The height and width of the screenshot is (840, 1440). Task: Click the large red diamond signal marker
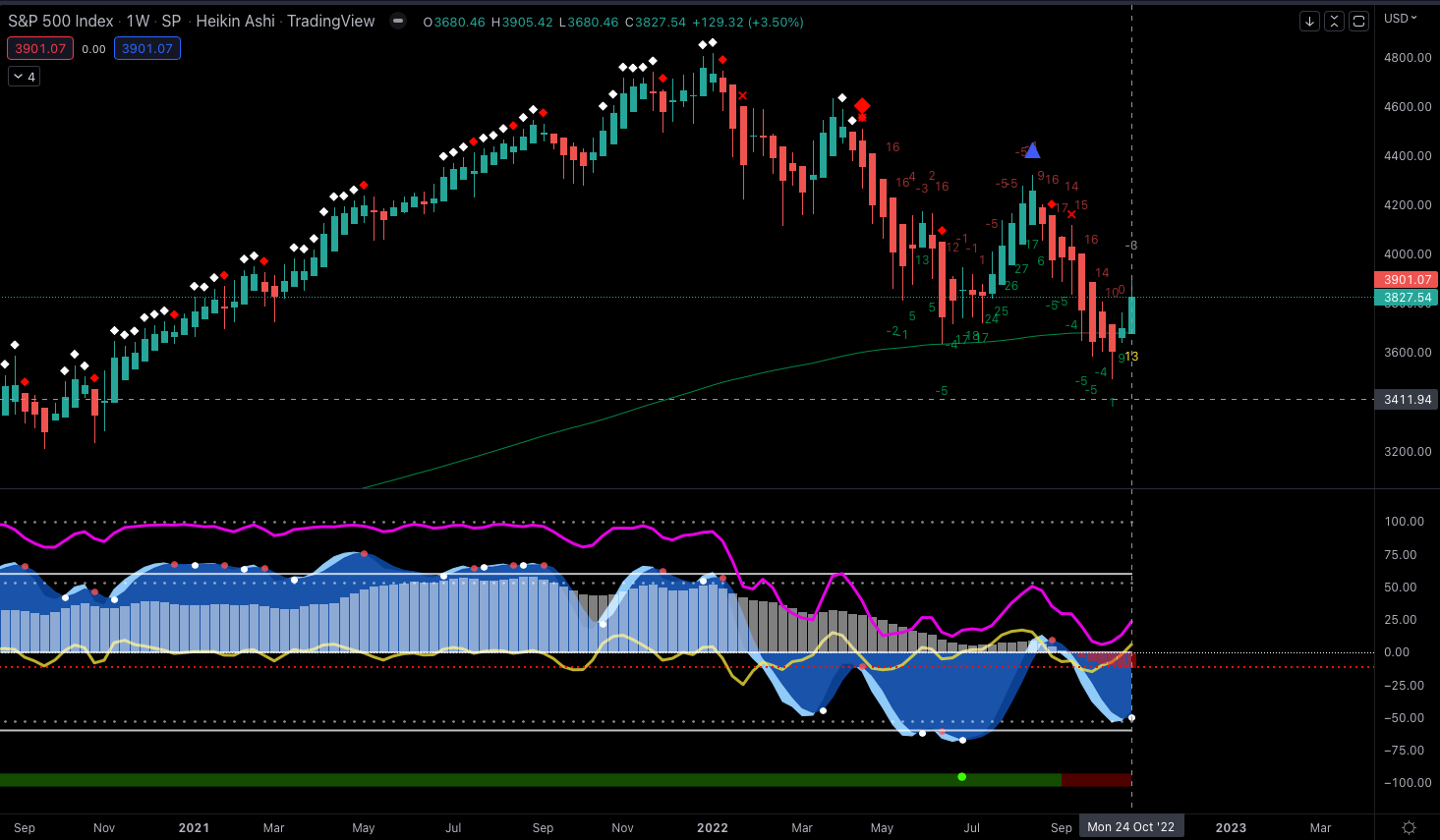coord(862,105)
